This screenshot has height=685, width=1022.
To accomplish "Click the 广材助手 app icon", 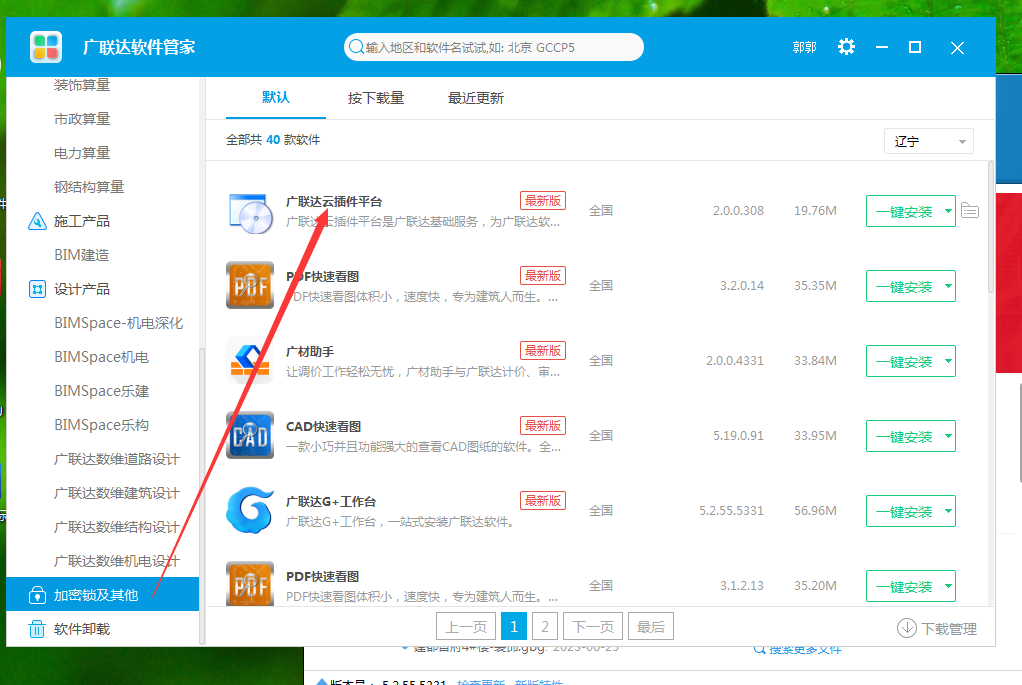I will click(x=250, y=360).
